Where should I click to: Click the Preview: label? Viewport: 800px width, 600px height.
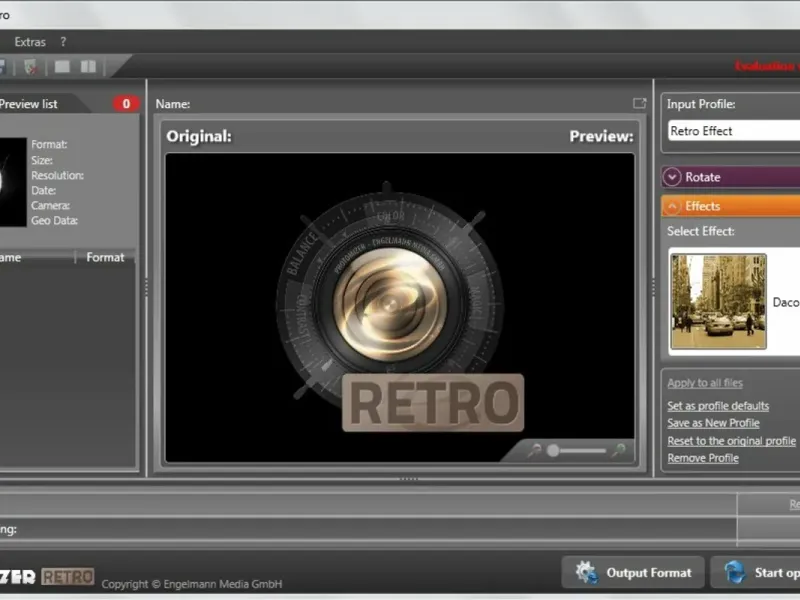tap(601, 136)
